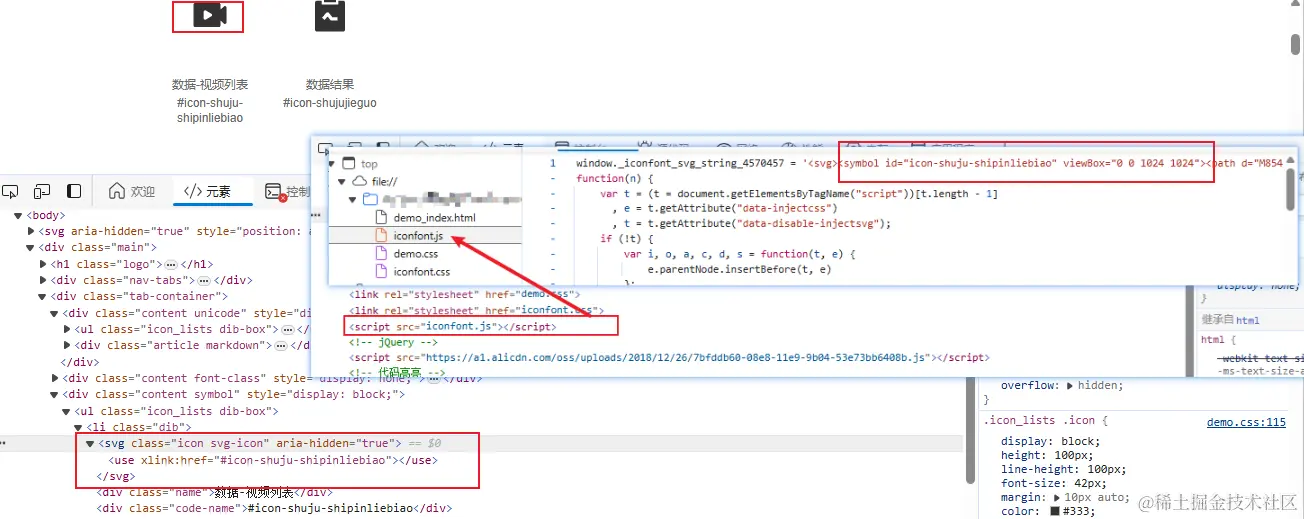Collapse the top node in sources tree
Screen dimensions: 1304x519
[x=332, y=163]
